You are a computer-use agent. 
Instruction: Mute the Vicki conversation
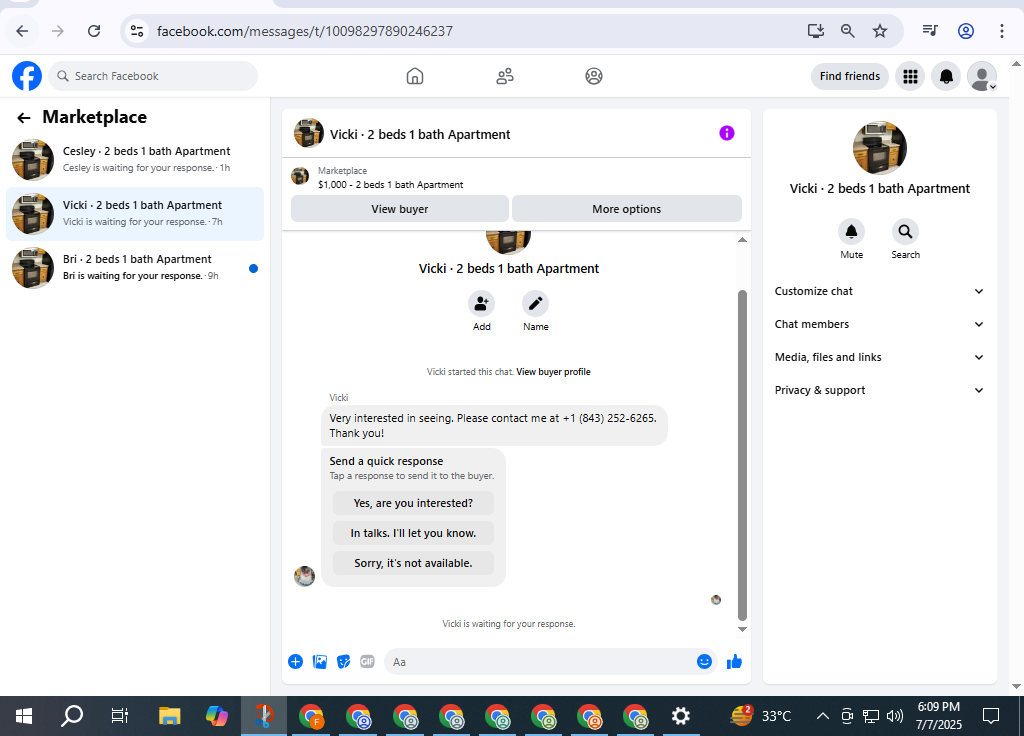pyautogui.click(x=852, y=231)
